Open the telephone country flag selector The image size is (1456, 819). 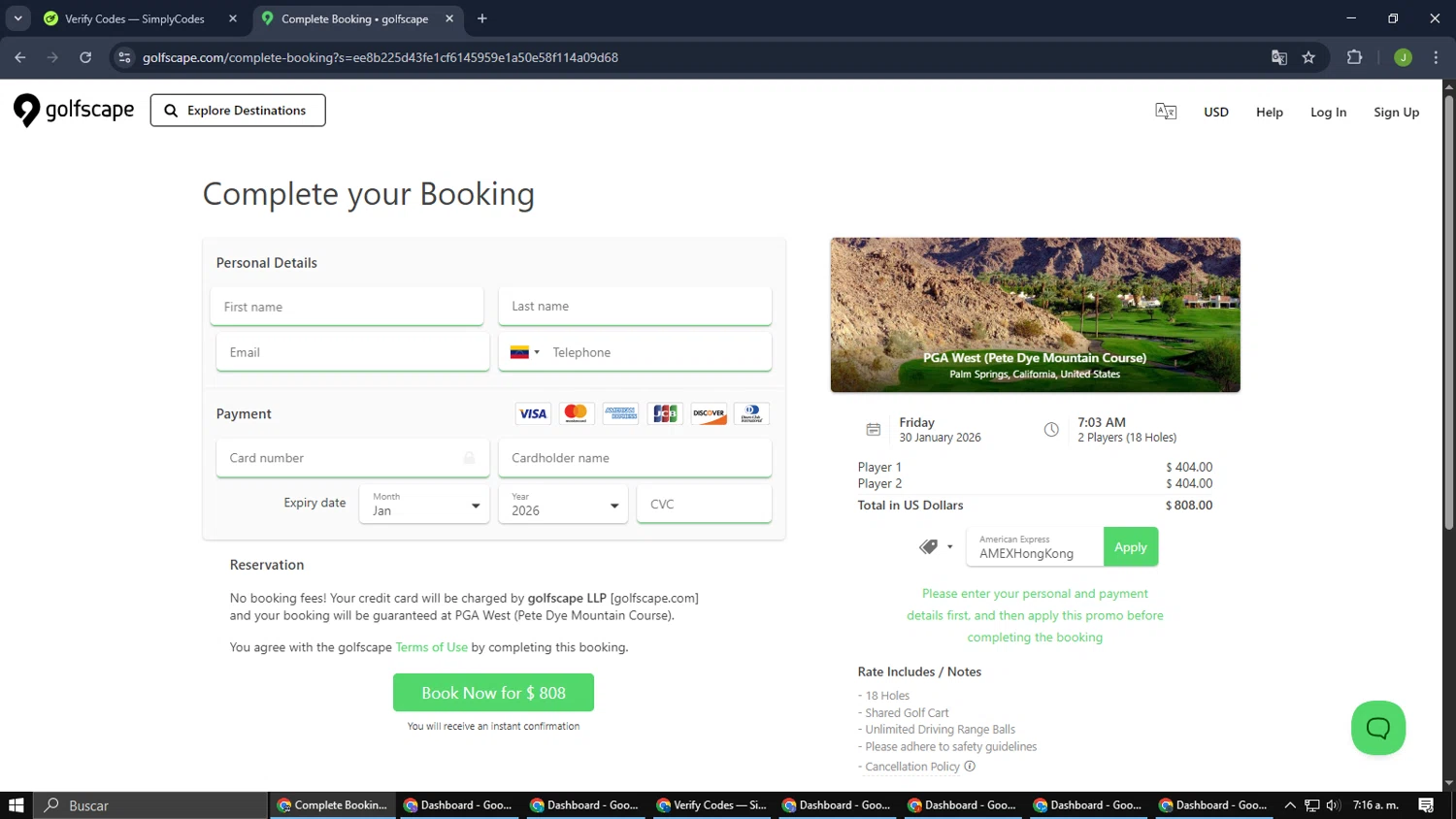click(524, 352)
